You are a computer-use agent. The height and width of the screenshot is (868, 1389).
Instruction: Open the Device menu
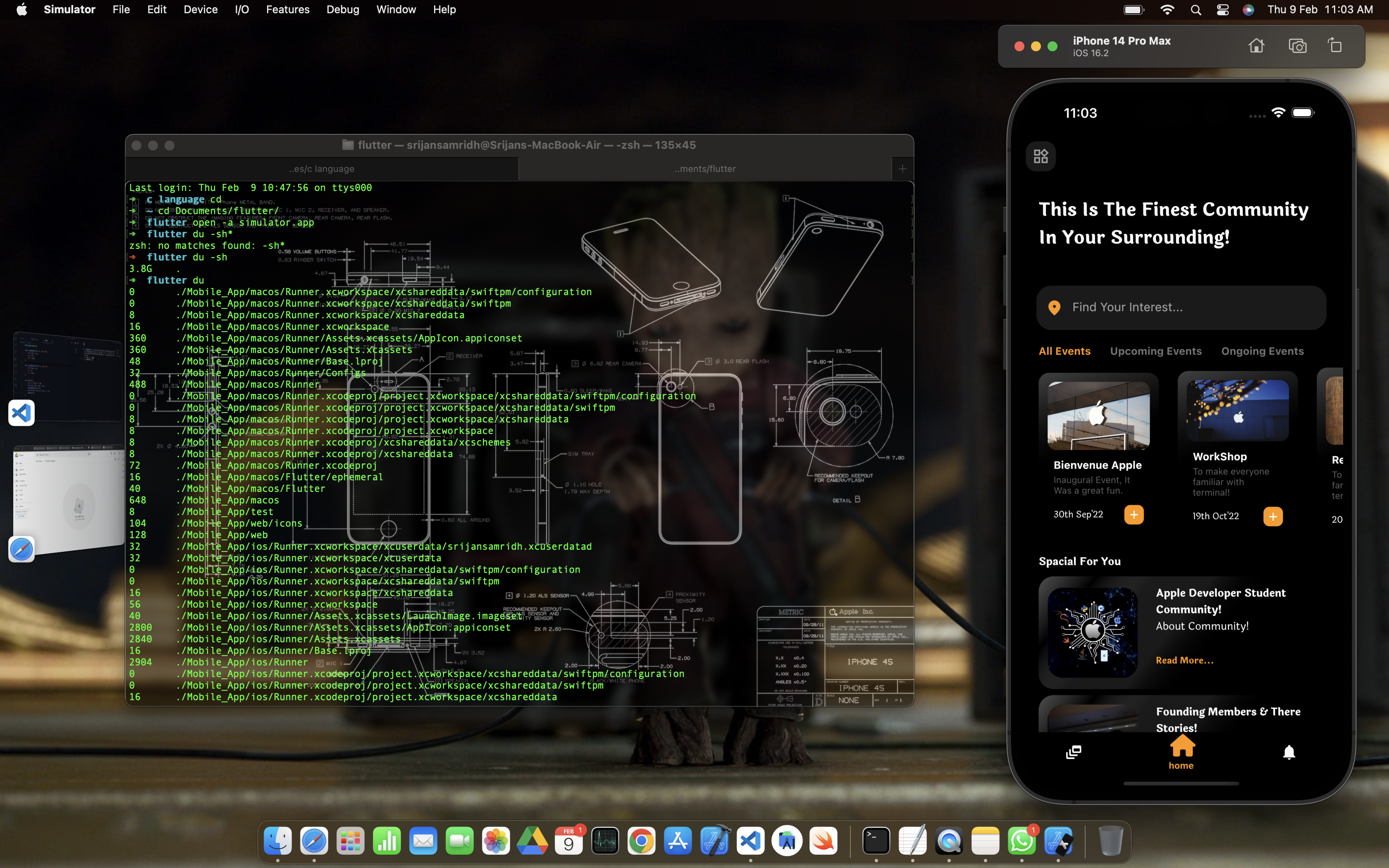[200, 10]
